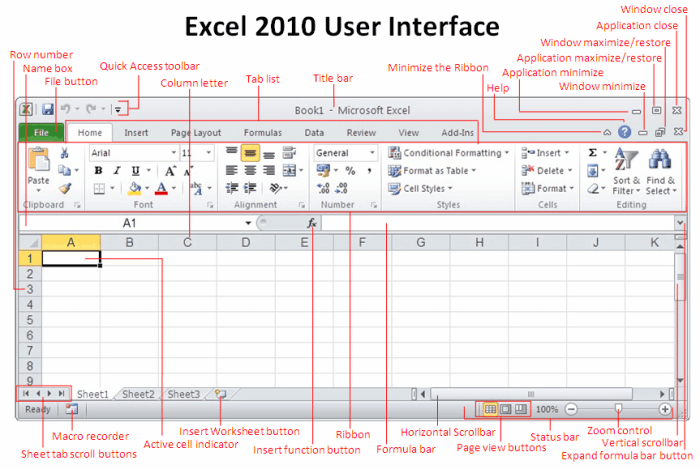Open the General number format dropdown

point(372,153)
